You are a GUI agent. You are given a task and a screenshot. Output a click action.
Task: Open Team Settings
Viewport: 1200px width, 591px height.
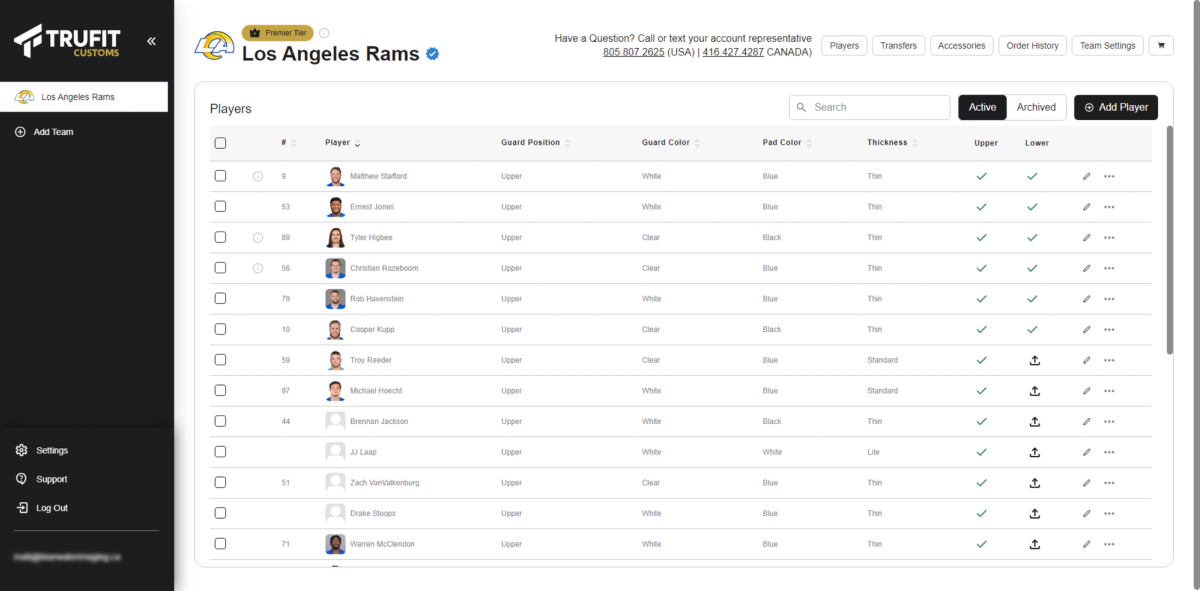1108,45
